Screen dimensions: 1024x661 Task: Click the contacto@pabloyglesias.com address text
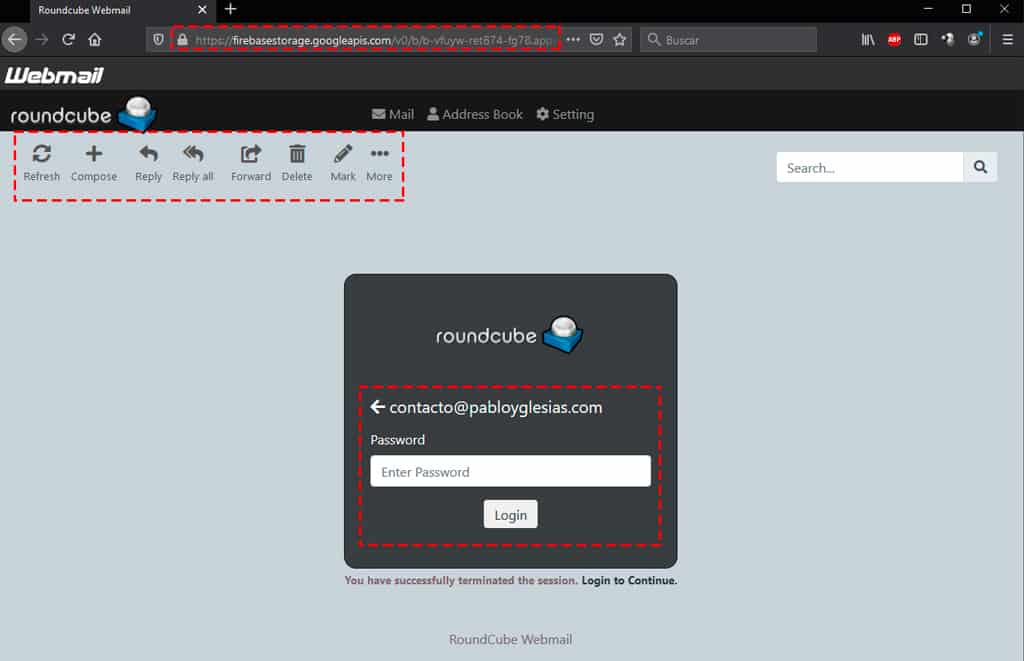[x=496, y=408]
